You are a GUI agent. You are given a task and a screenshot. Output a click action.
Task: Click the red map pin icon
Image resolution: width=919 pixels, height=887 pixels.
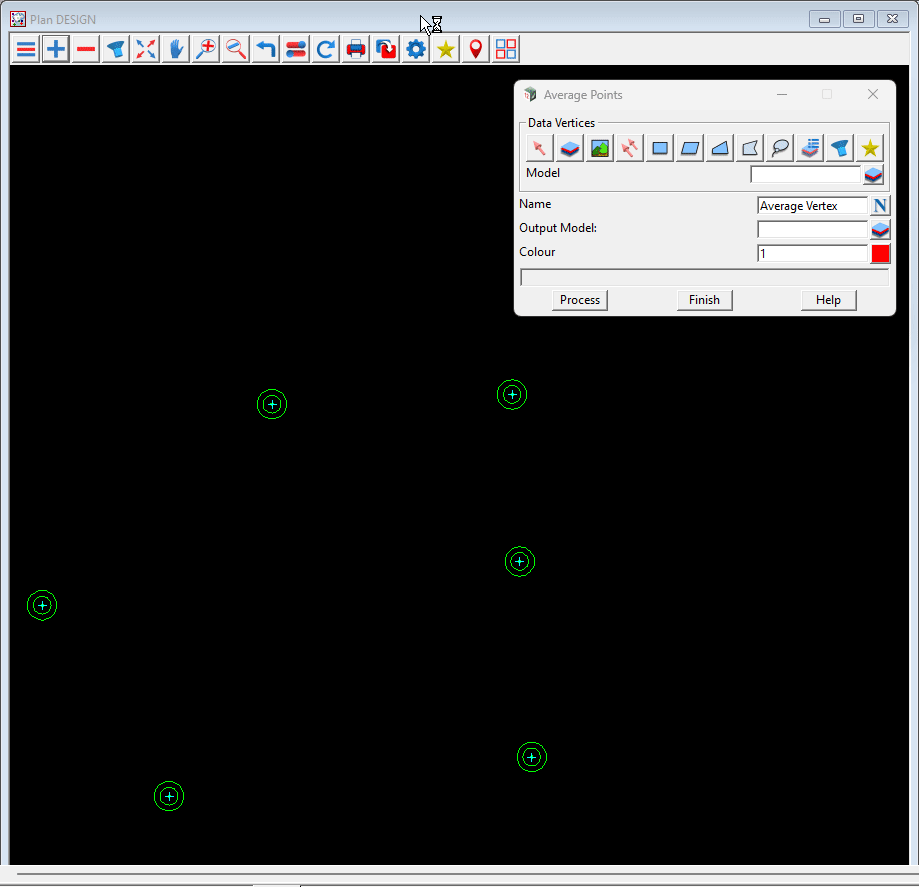[476, 49]
